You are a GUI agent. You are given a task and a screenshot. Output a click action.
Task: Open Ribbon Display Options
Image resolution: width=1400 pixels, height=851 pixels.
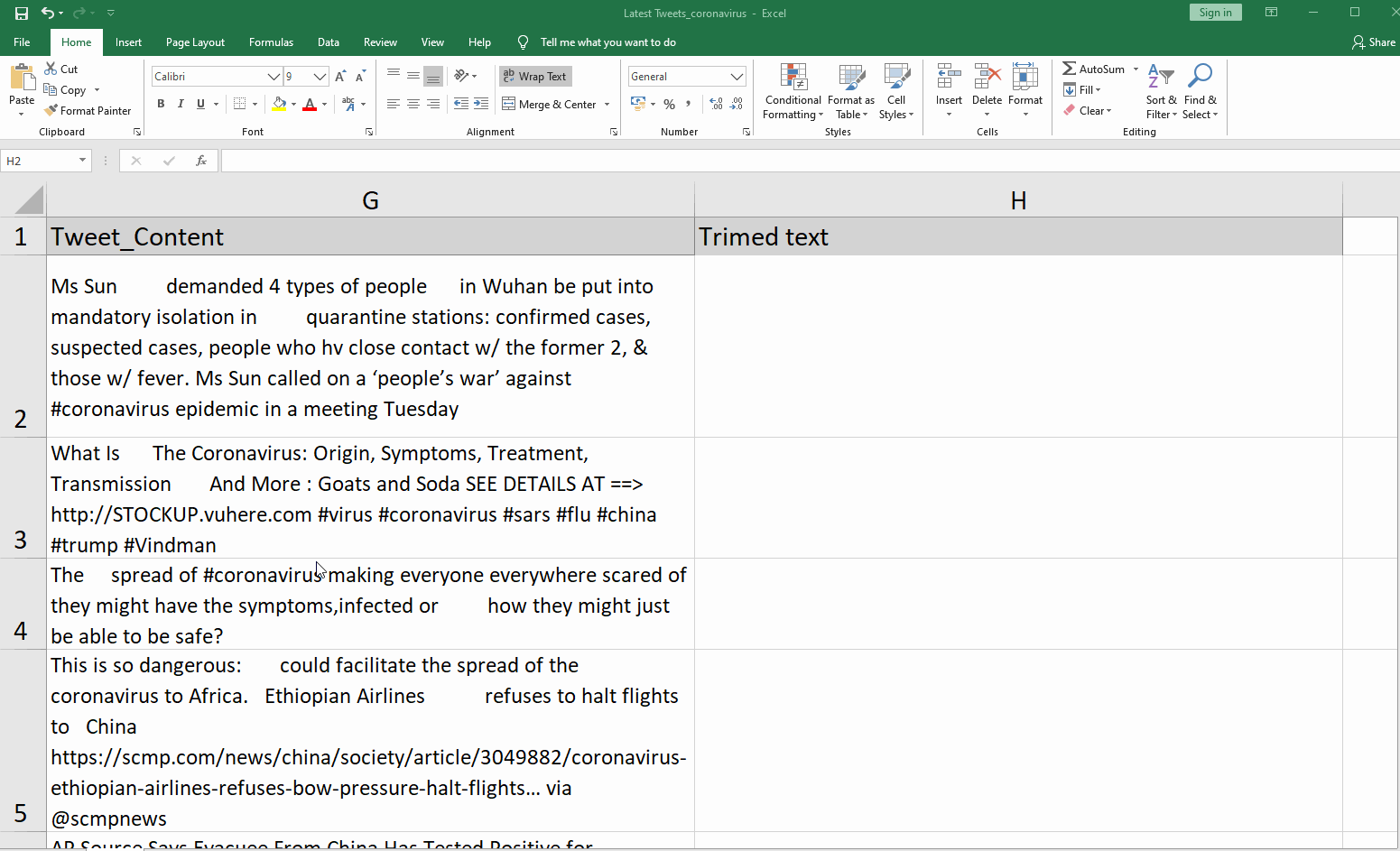pos(1271,13)
